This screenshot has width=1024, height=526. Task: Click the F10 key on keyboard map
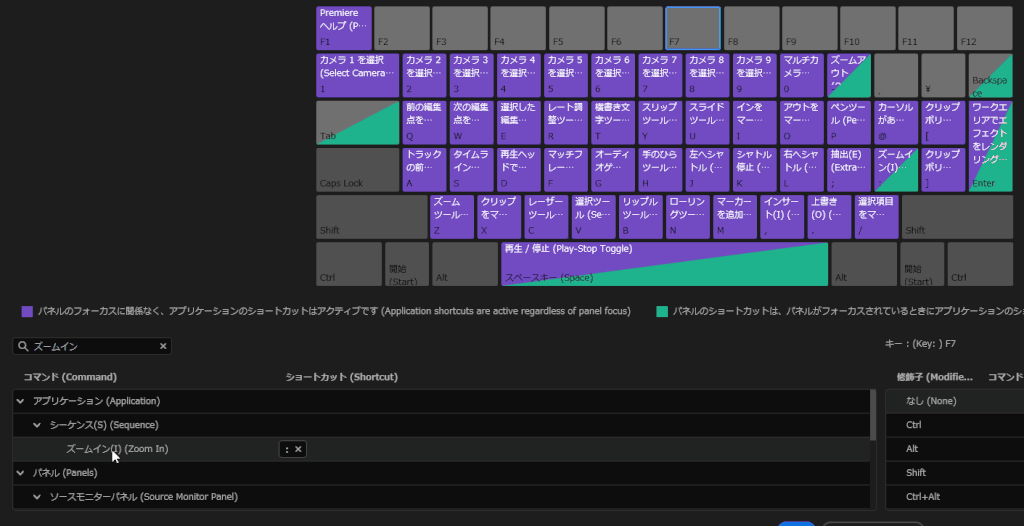click(x=868, y=28)
